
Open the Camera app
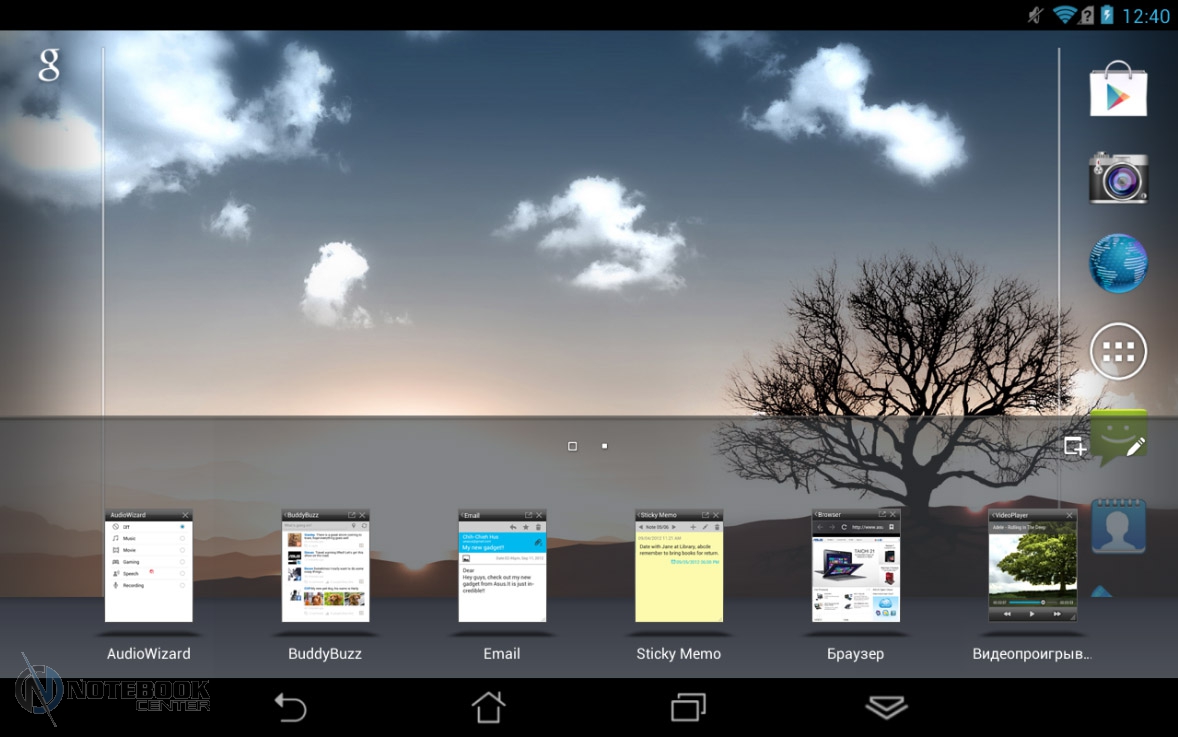pyautogui.click(x=1118, y=178)
